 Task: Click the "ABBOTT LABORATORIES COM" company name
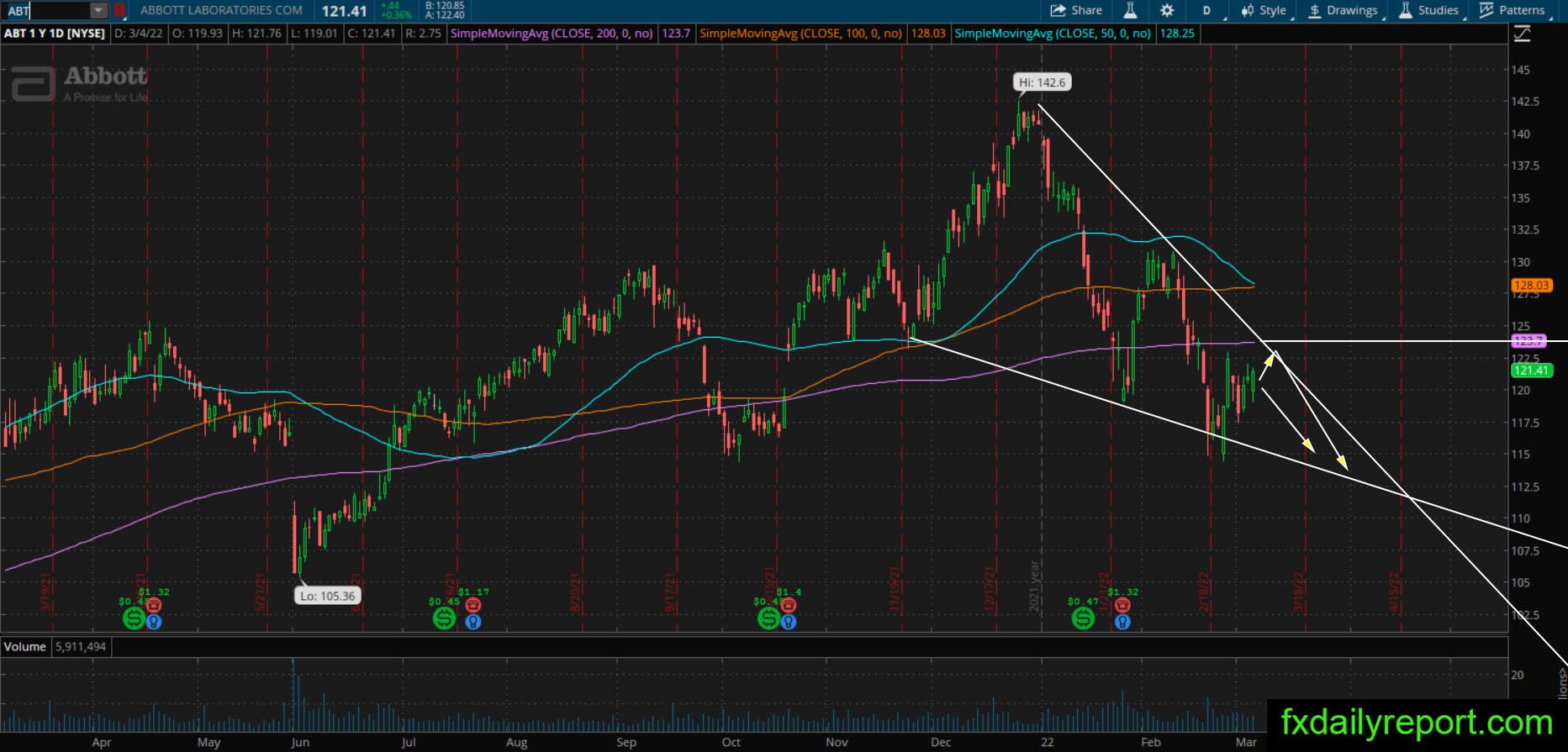click(x=221, y=11)
